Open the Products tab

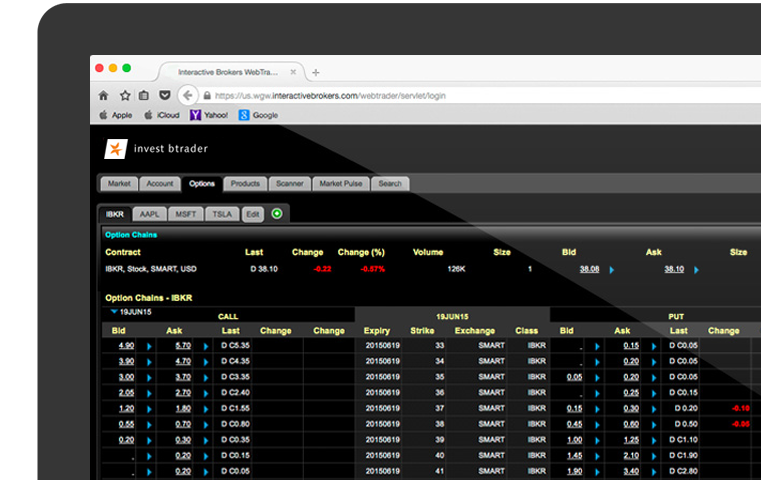(x=245, y=183)
